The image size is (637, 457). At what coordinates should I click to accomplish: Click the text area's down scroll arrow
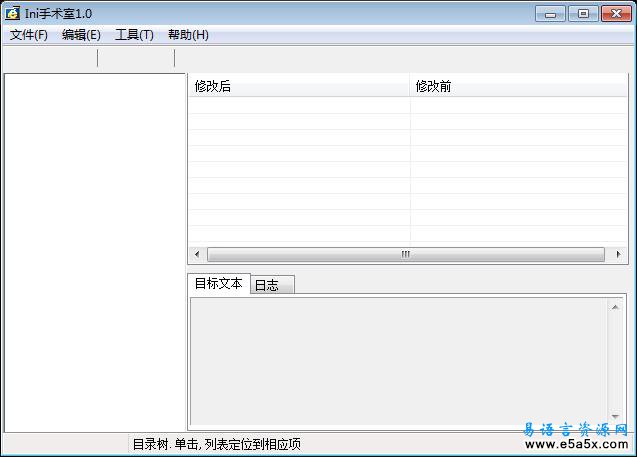(x=615, y=416)
